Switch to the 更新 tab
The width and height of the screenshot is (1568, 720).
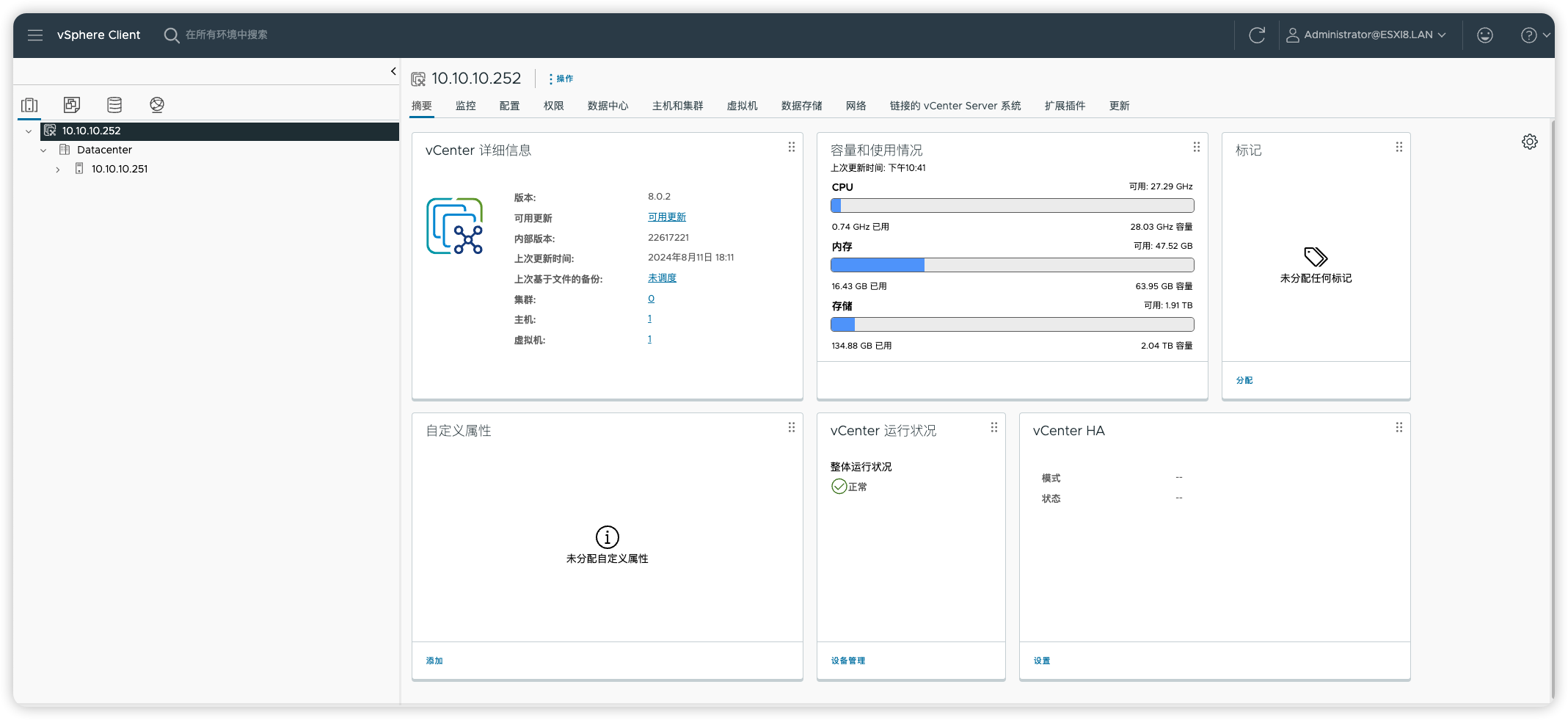pyautogui.click(x=1120, y=106)
